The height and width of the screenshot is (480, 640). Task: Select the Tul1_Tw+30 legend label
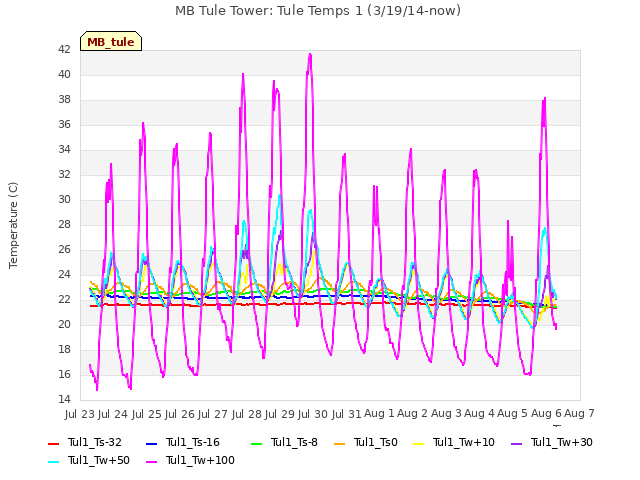coord(562,442)
